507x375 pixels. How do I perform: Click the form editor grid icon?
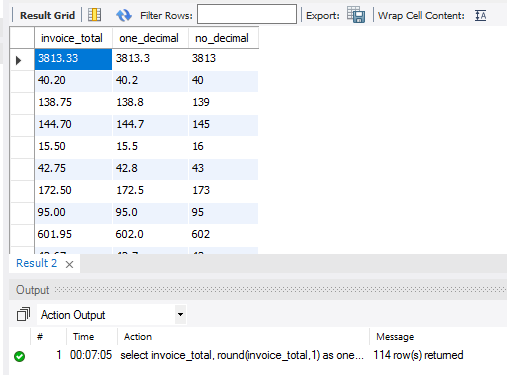click(x=94, y=15)
